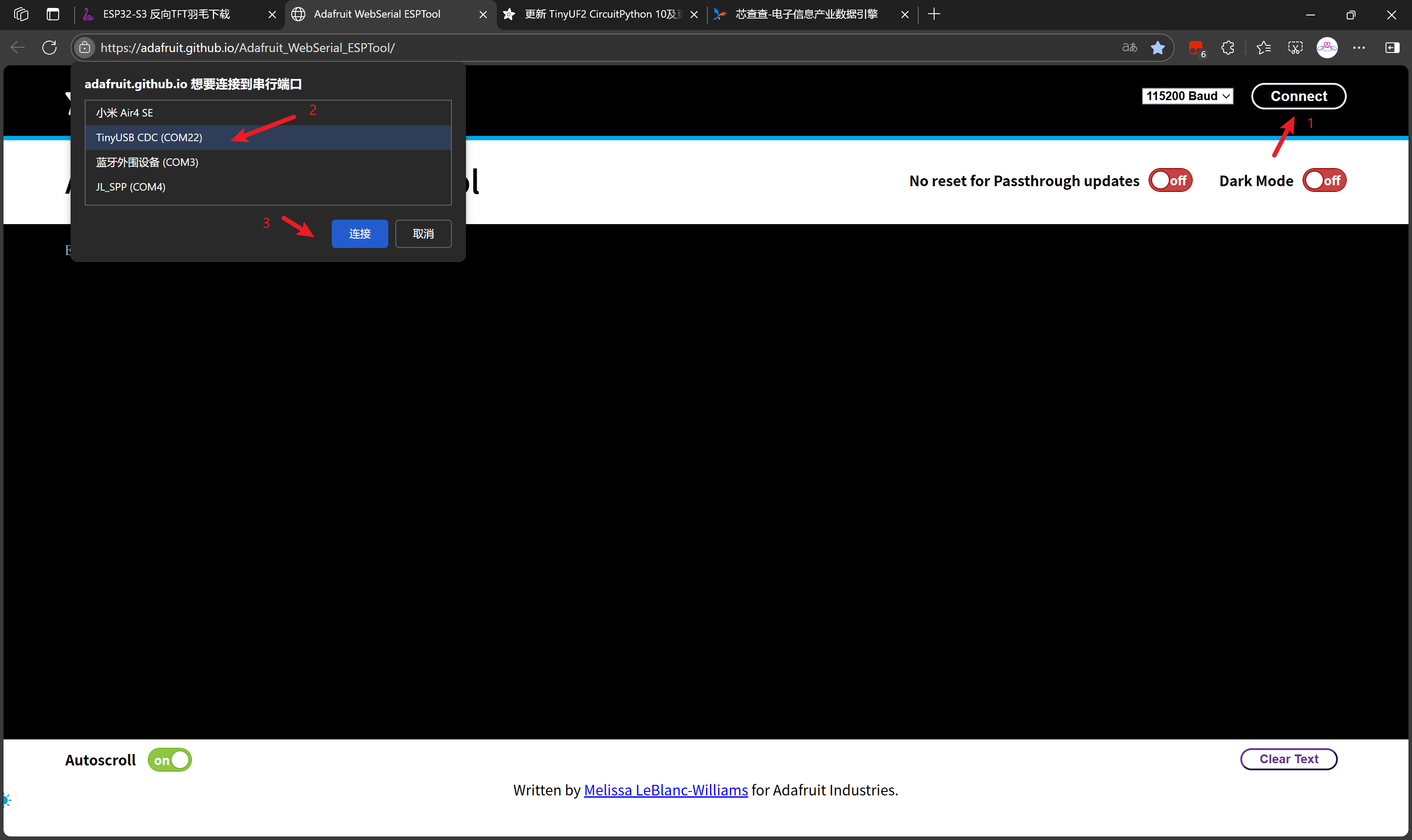This screenshot has width=1412, height=840.
Task: Select TinyUSB CDC (COM22) port
Action: (149, 138)
